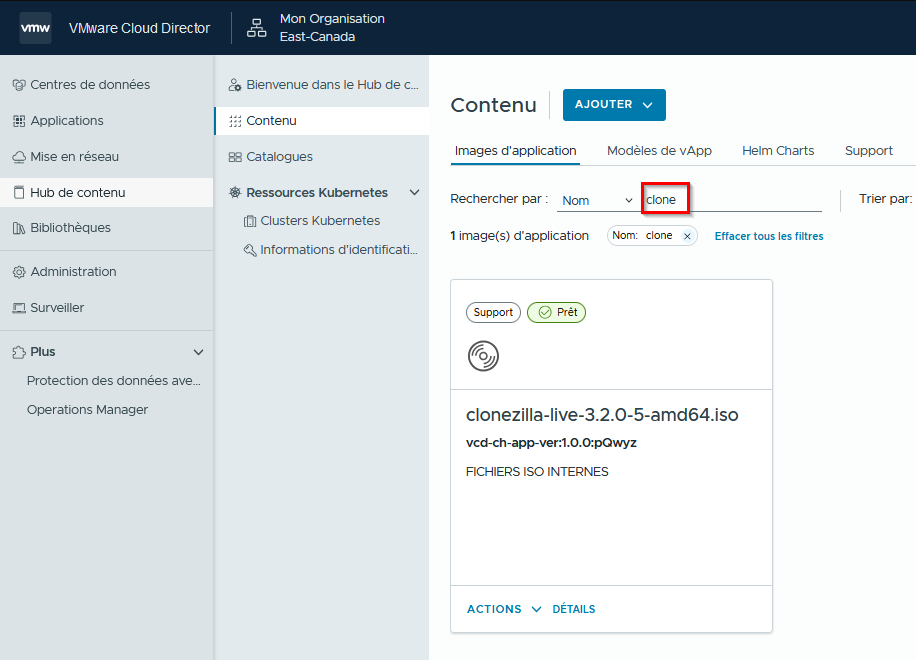Click the Contenu dotted grid icon
Image resolution: width=916 pixels, height=660 pixels.
235,121
